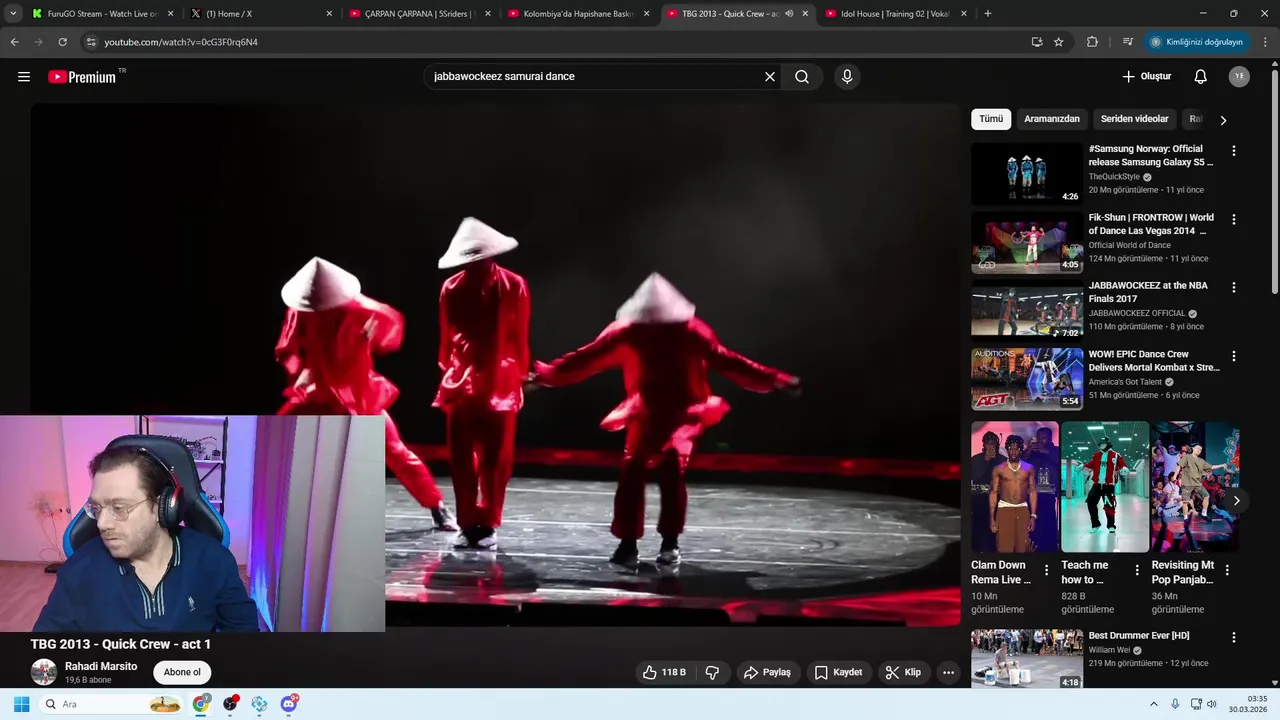This screenshot has height=720, width=1280.
Task: Reload the page in browser
Action: click(62, 42)
